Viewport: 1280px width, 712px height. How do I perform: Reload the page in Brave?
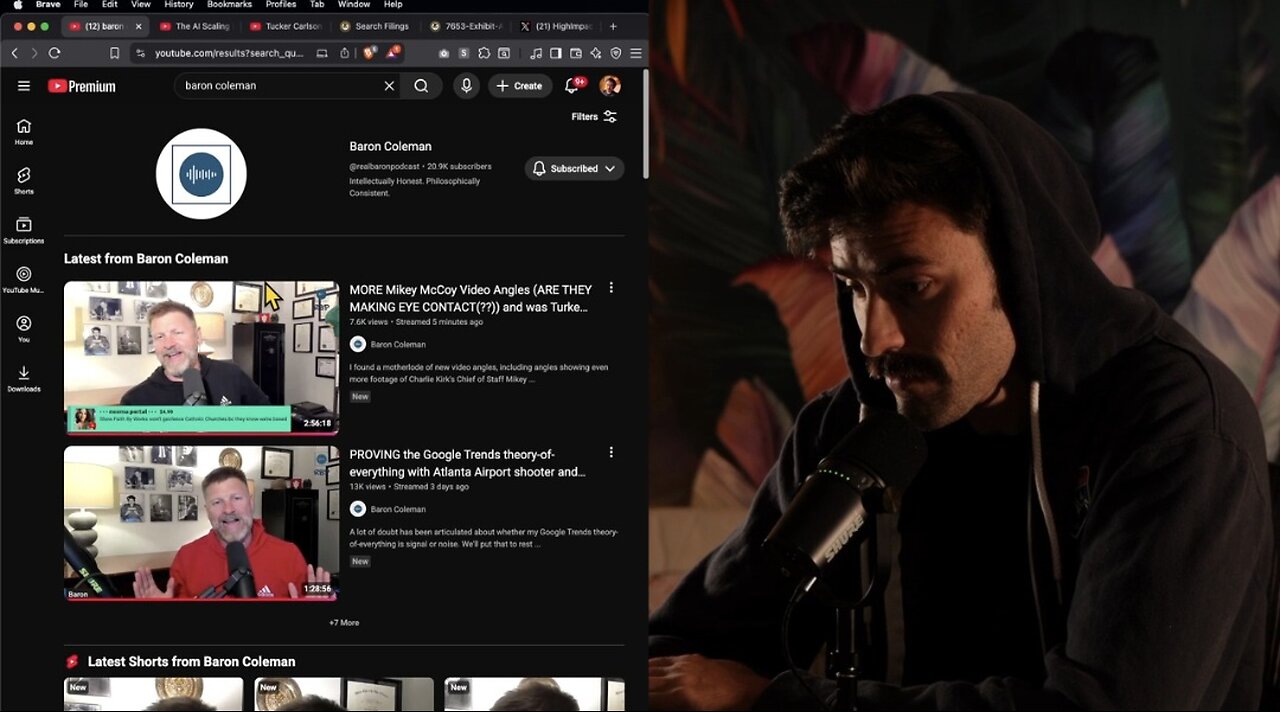coord(54,53)
